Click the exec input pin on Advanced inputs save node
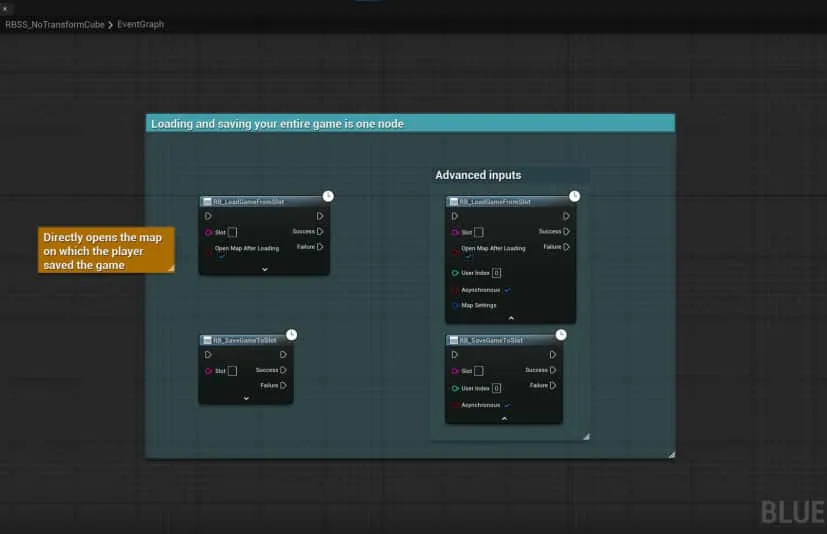The height and width of the screenshot is (534, 827). point(455,355)
